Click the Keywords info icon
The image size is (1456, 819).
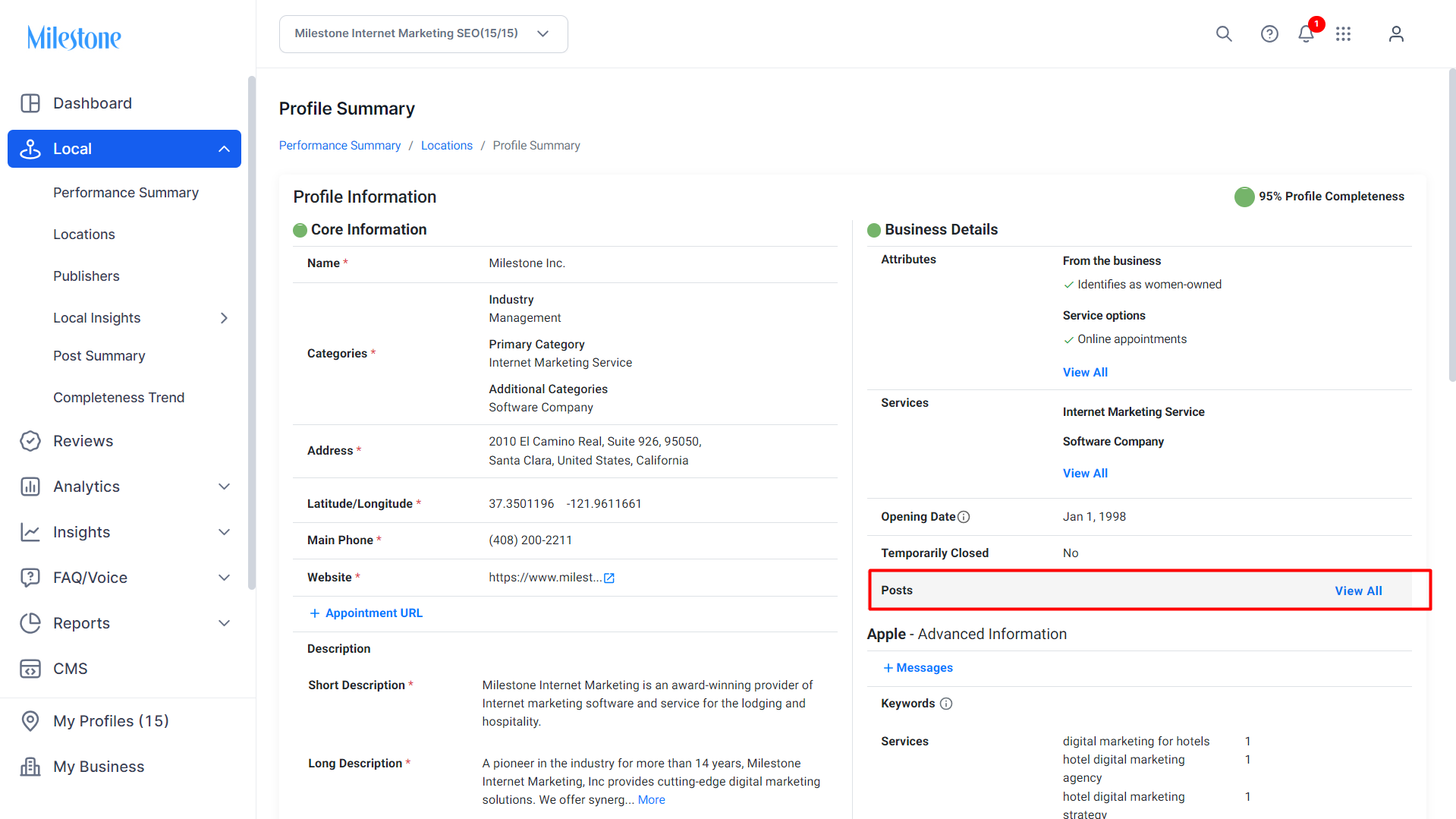click(946, 704)
